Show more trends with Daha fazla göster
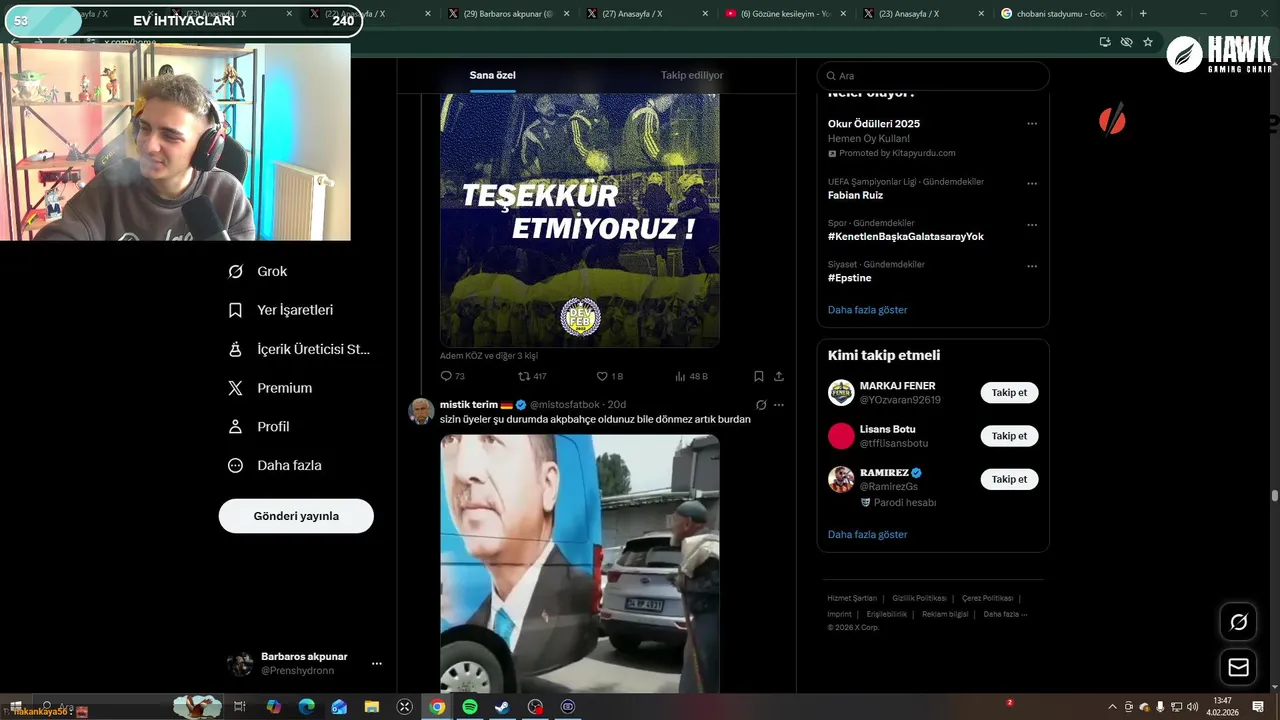Screen dimensions: 1280x720 point(867,310)
